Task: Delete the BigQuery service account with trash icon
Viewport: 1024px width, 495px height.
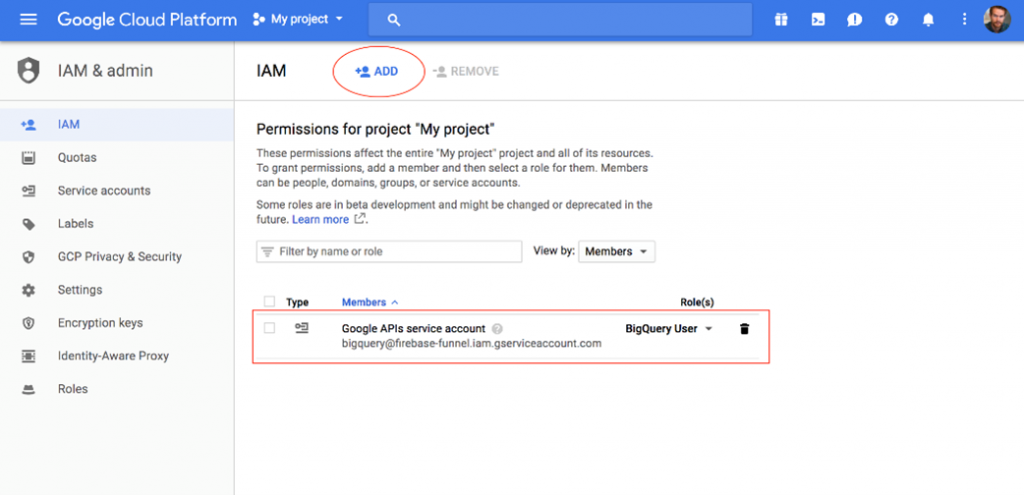Action: coord(744,329)
